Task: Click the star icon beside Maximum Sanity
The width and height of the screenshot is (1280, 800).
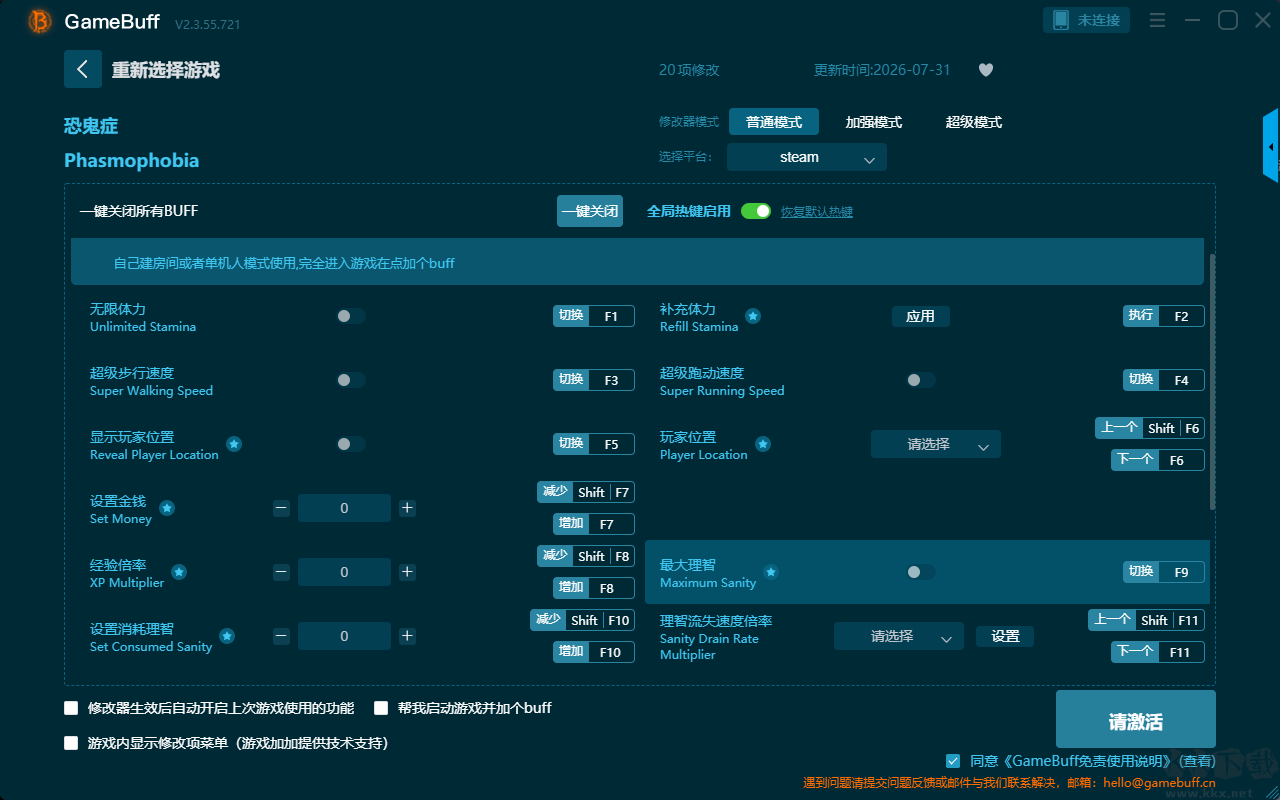Action: (x=771, y=572)
